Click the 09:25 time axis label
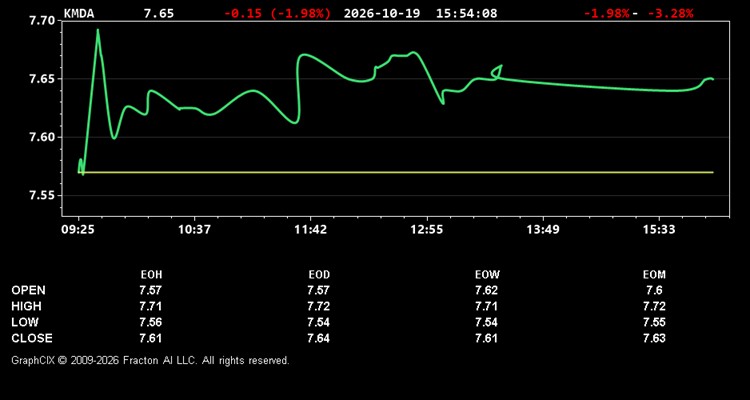The image size is (750, 400). pyautogui.click(x=78, y=230)
